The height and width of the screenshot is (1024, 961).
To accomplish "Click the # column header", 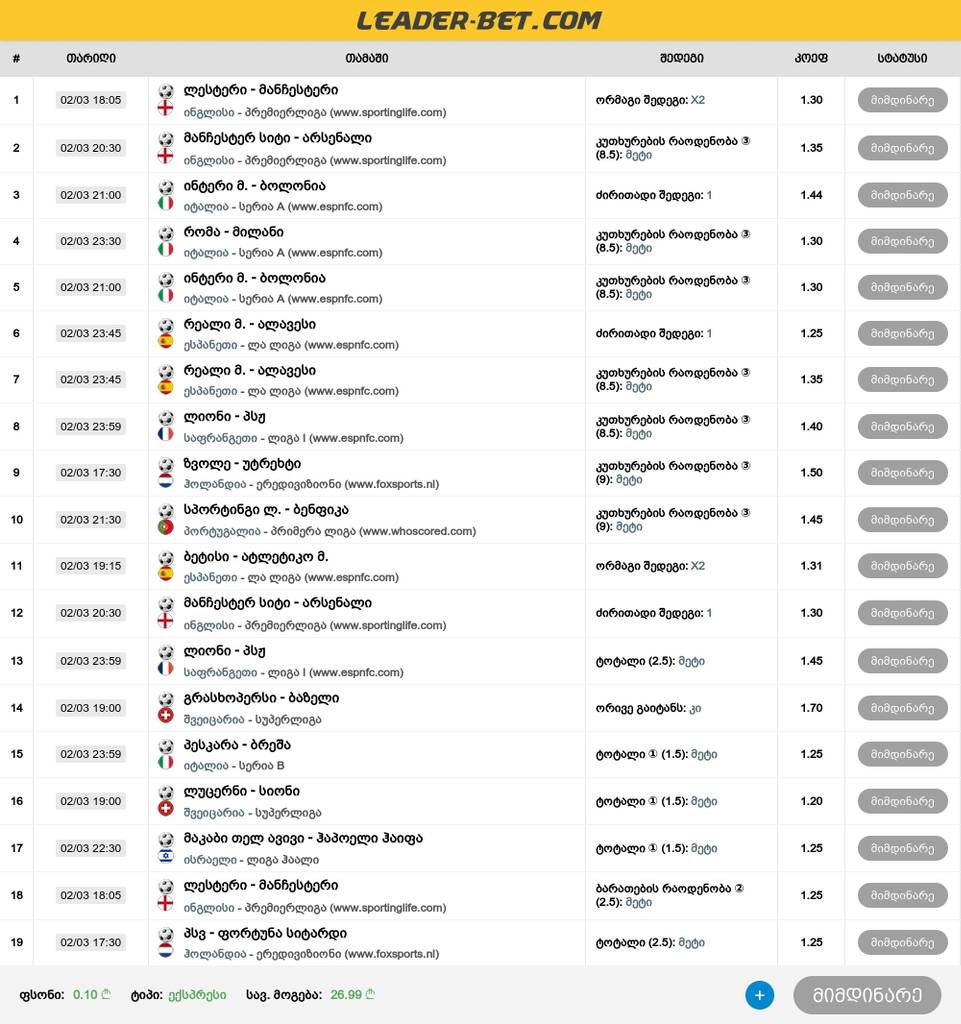I will point(16,58).
